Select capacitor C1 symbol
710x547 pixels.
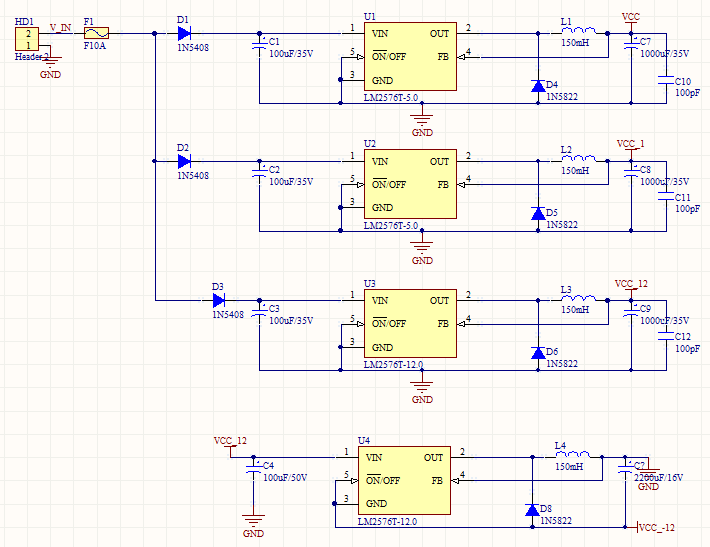click(259, 46)
